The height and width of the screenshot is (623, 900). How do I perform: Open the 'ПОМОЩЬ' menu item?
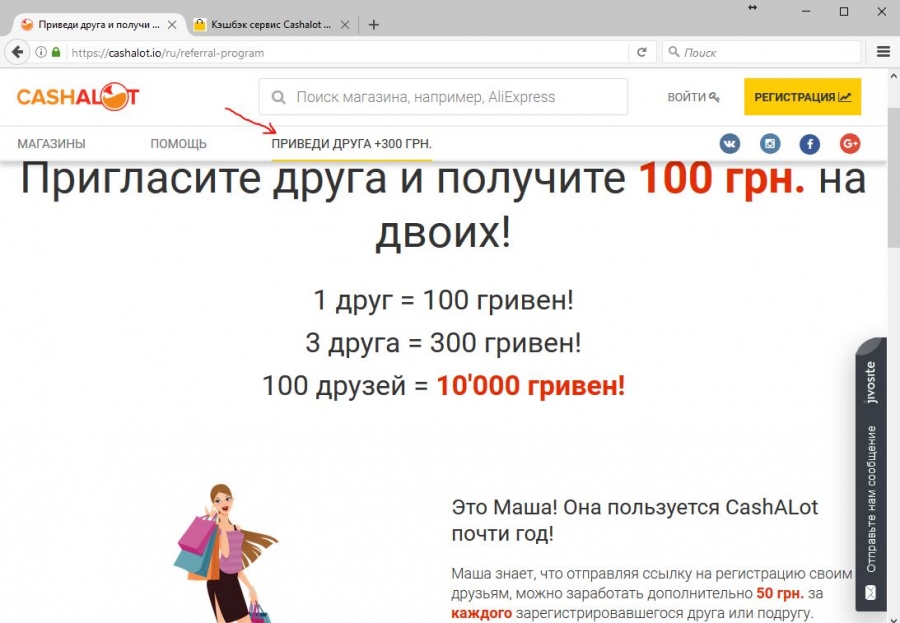(x=179, y=144)
